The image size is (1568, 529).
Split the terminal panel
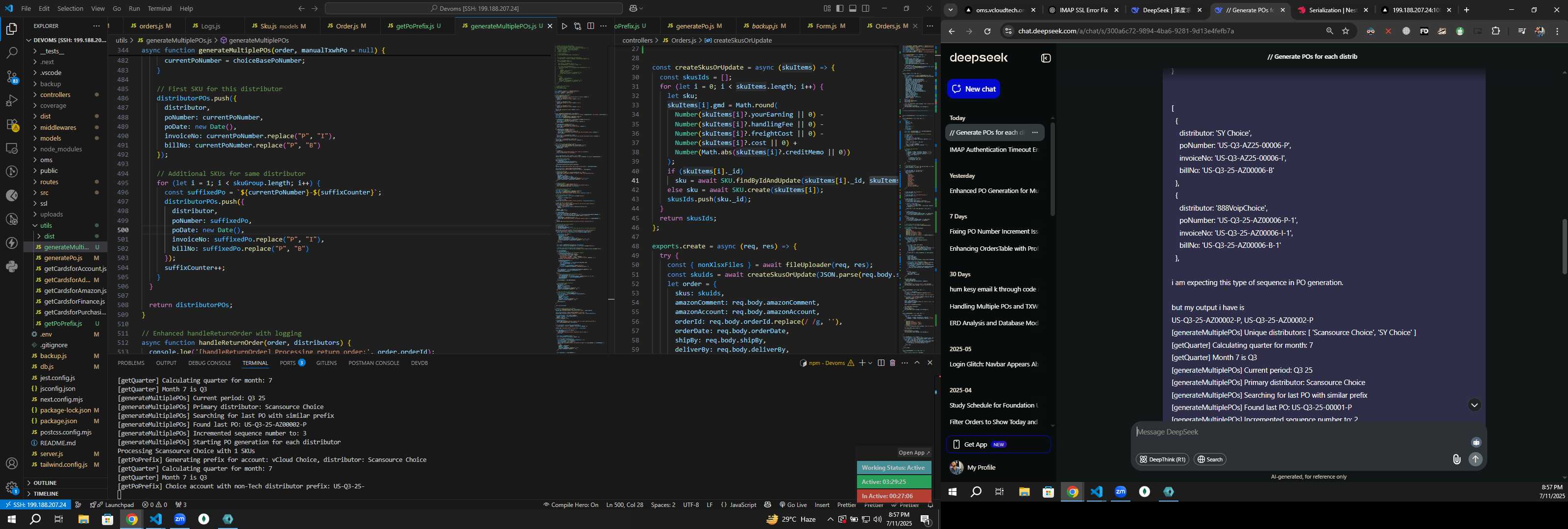click(x=881, y=363)
